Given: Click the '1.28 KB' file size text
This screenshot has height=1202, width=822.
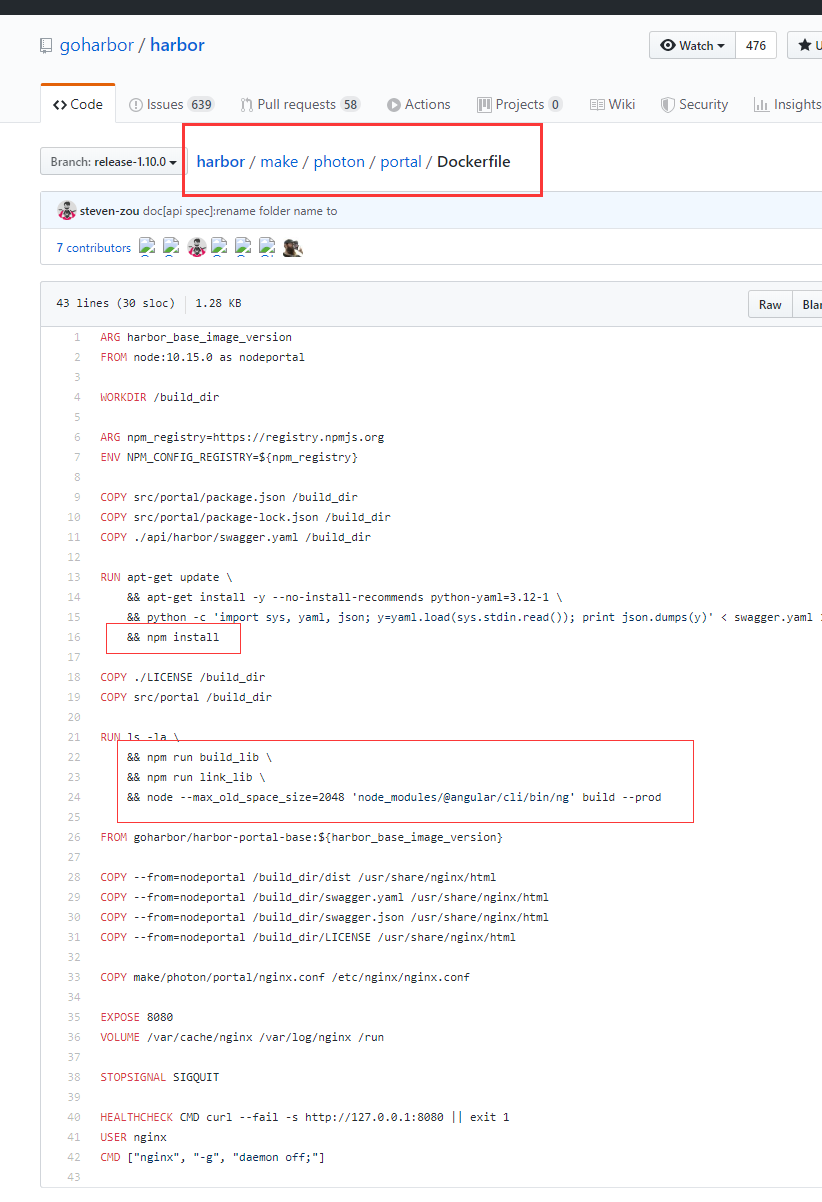Looking at the screenshot, I should (218, 303).
